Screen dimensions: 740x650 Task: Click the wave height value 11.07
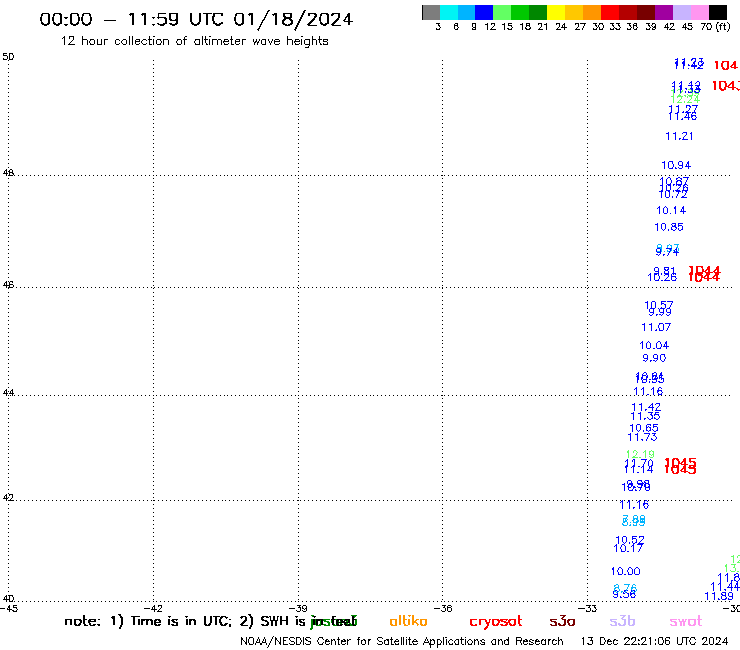point(656,327)
